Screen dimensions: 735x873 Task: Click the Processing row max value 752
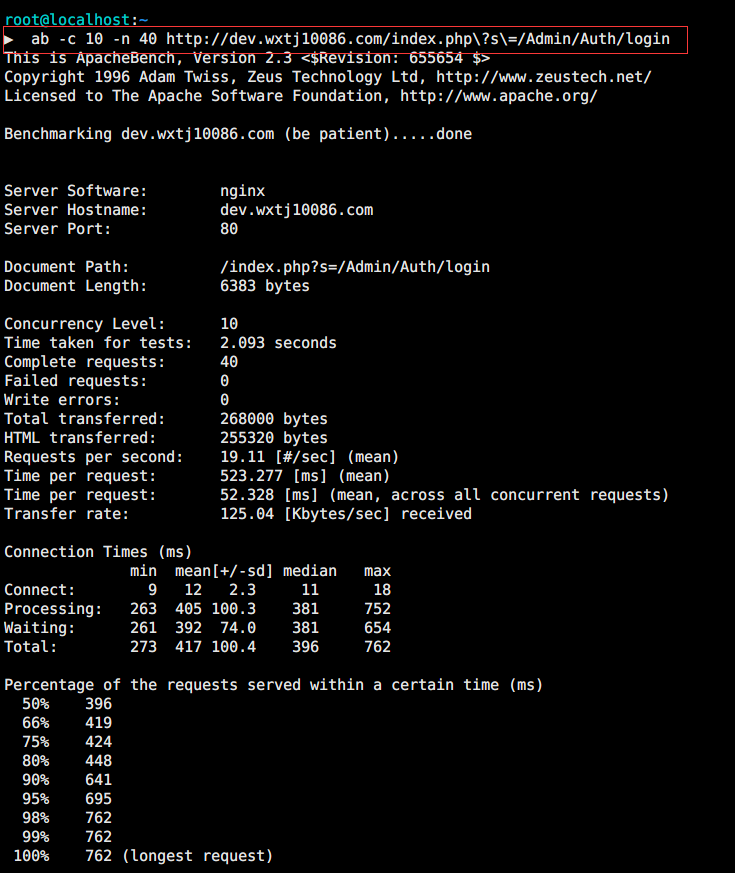click(378, 609)
